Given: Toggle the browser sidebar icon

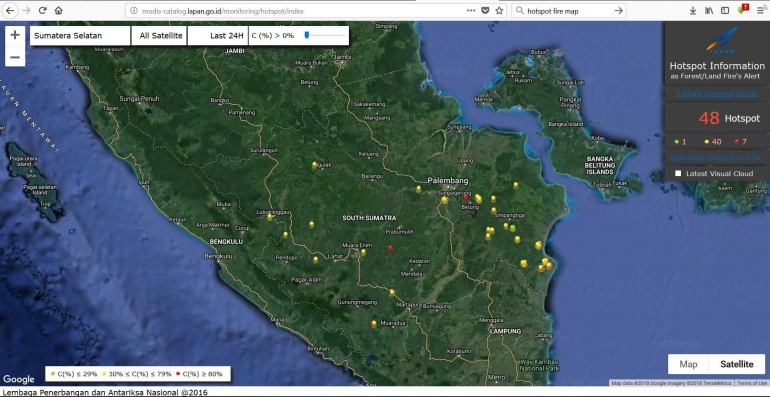Looking at the screenshot, I should point(725,10).
